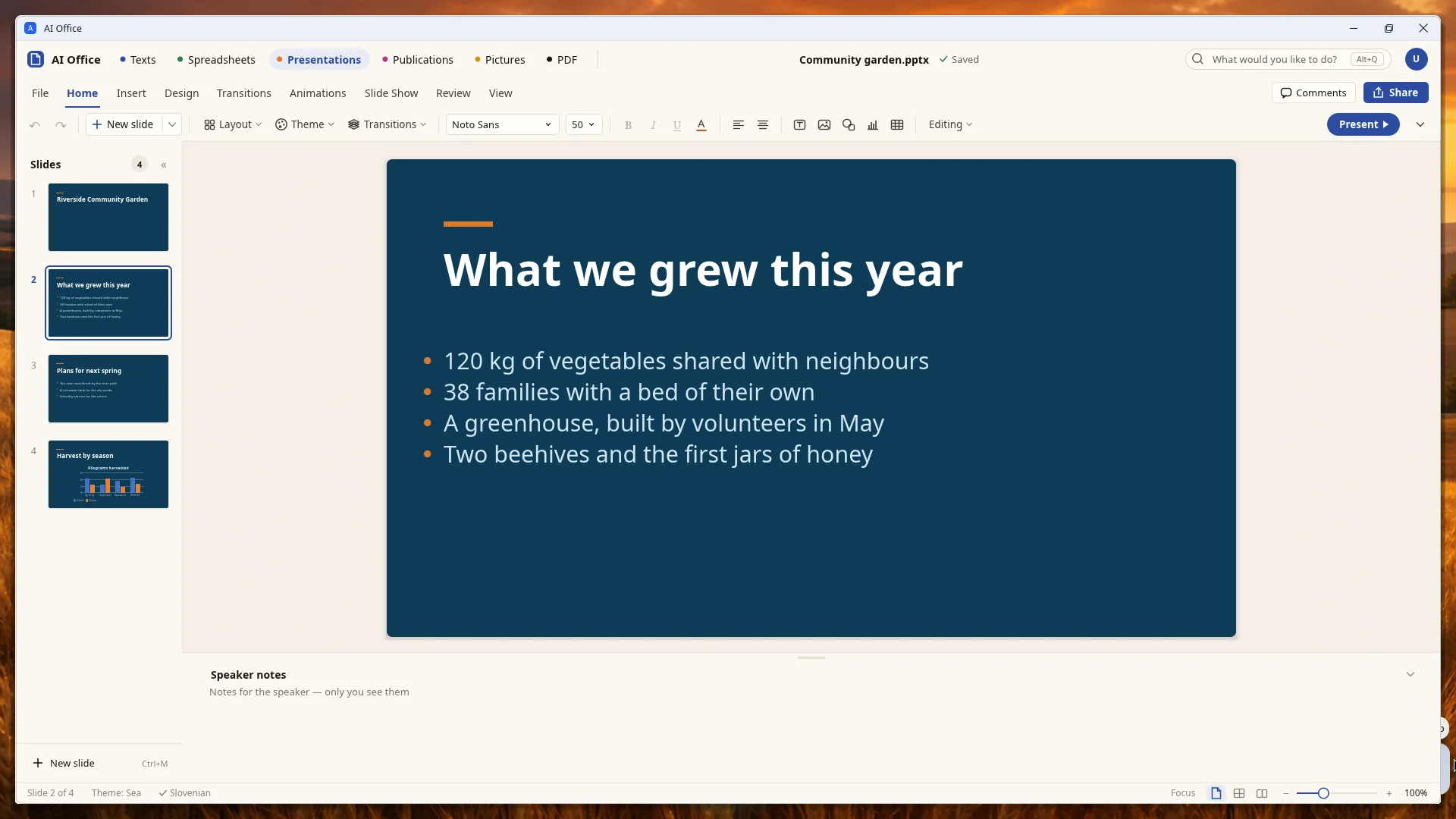Open the Transitions toolbar dropdown
The width and height of the screenshot is (1456, 819).
(x=388, y=125)
